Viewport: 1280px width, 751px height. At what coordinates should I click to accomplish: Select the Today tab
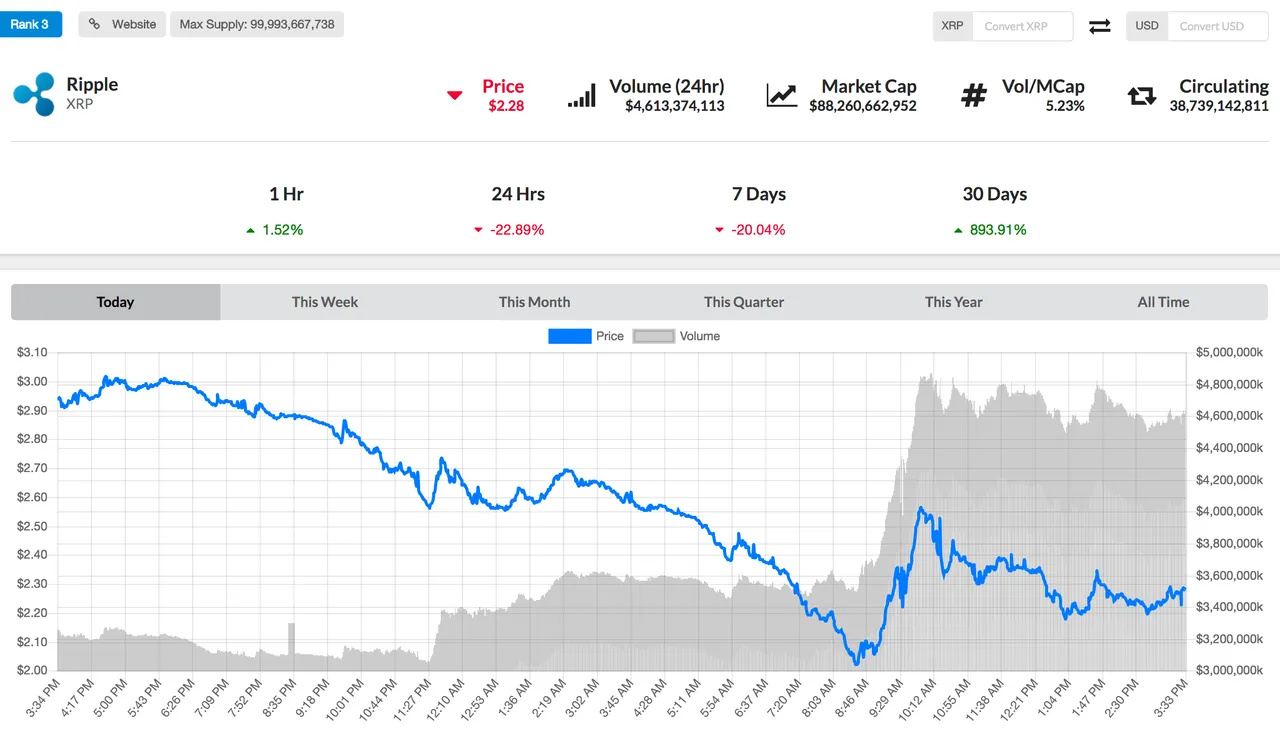click(116, 302)
